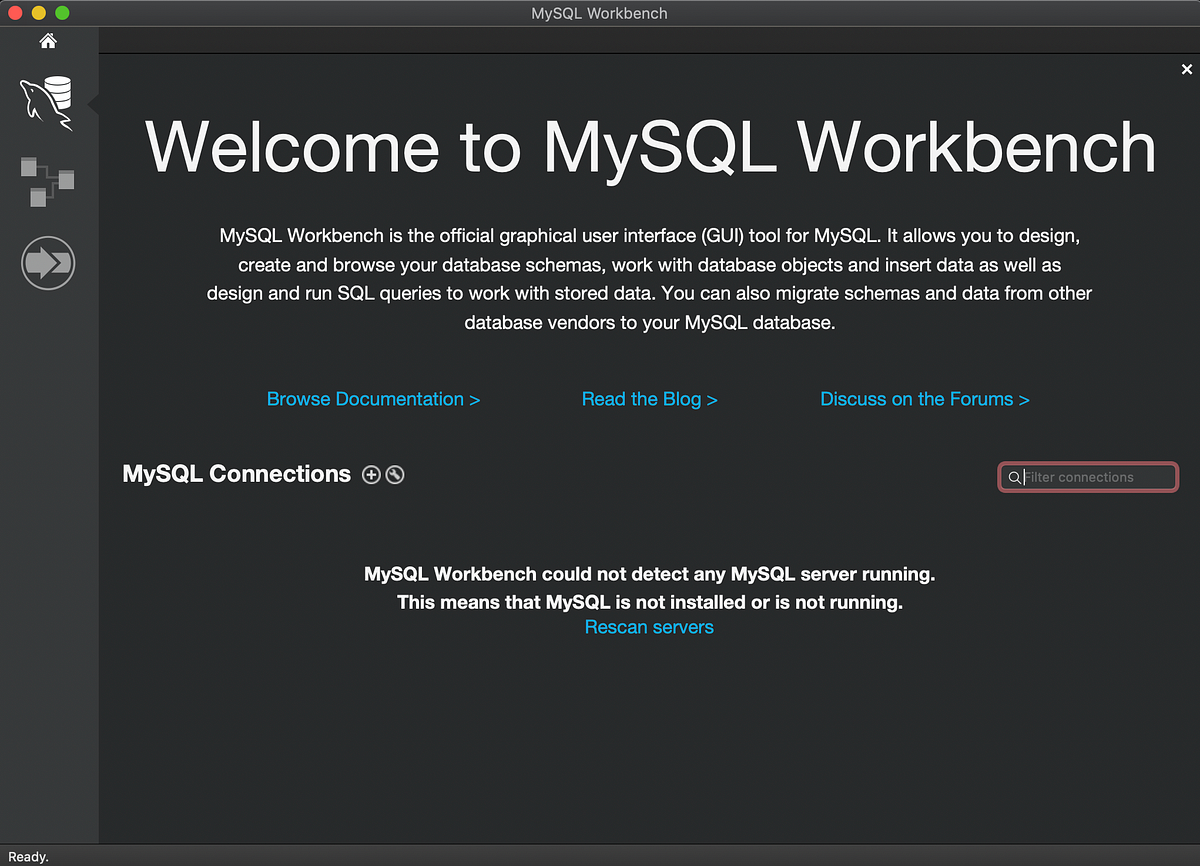The width and height of the screenshot is (1200, 866).
Task: Open the Read the Blog link
Action: coord(649,399)
